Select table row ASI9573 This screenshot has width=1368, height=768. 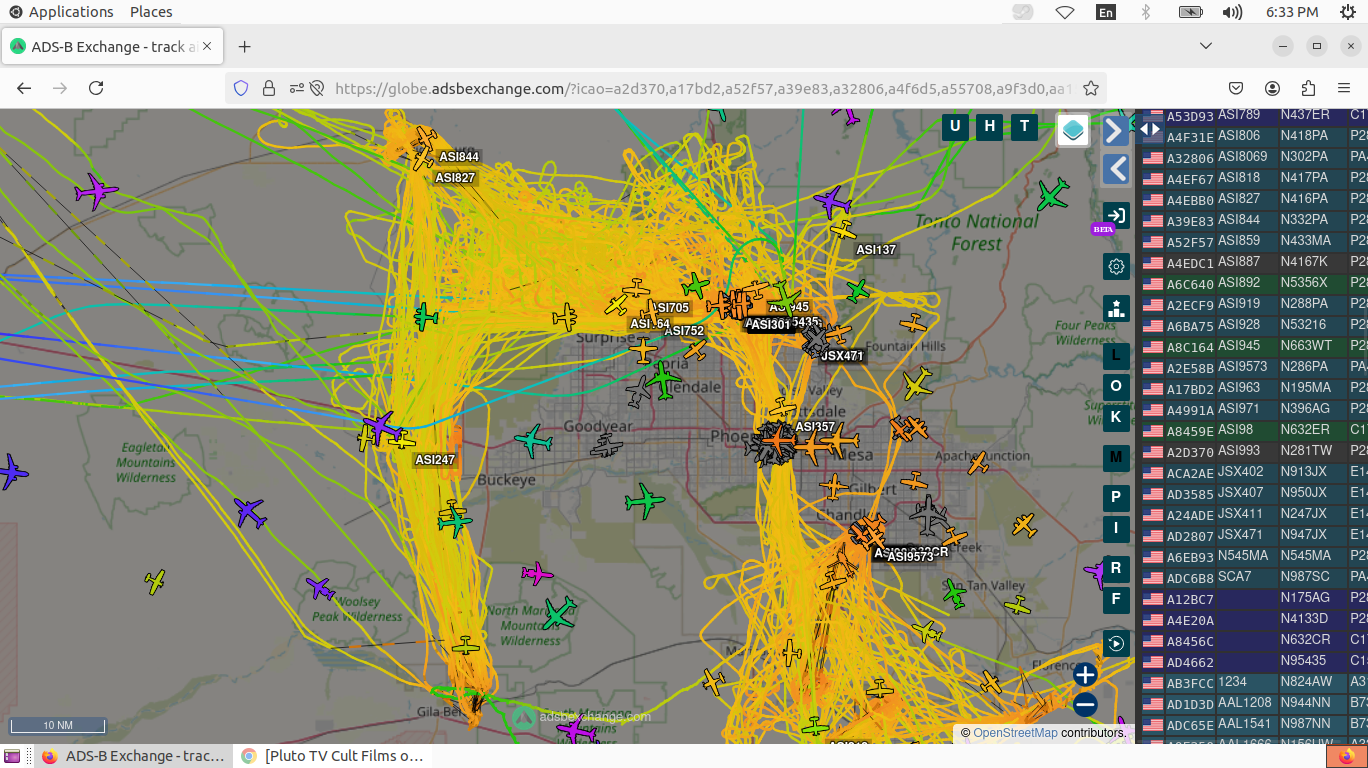pos(1254,367)
